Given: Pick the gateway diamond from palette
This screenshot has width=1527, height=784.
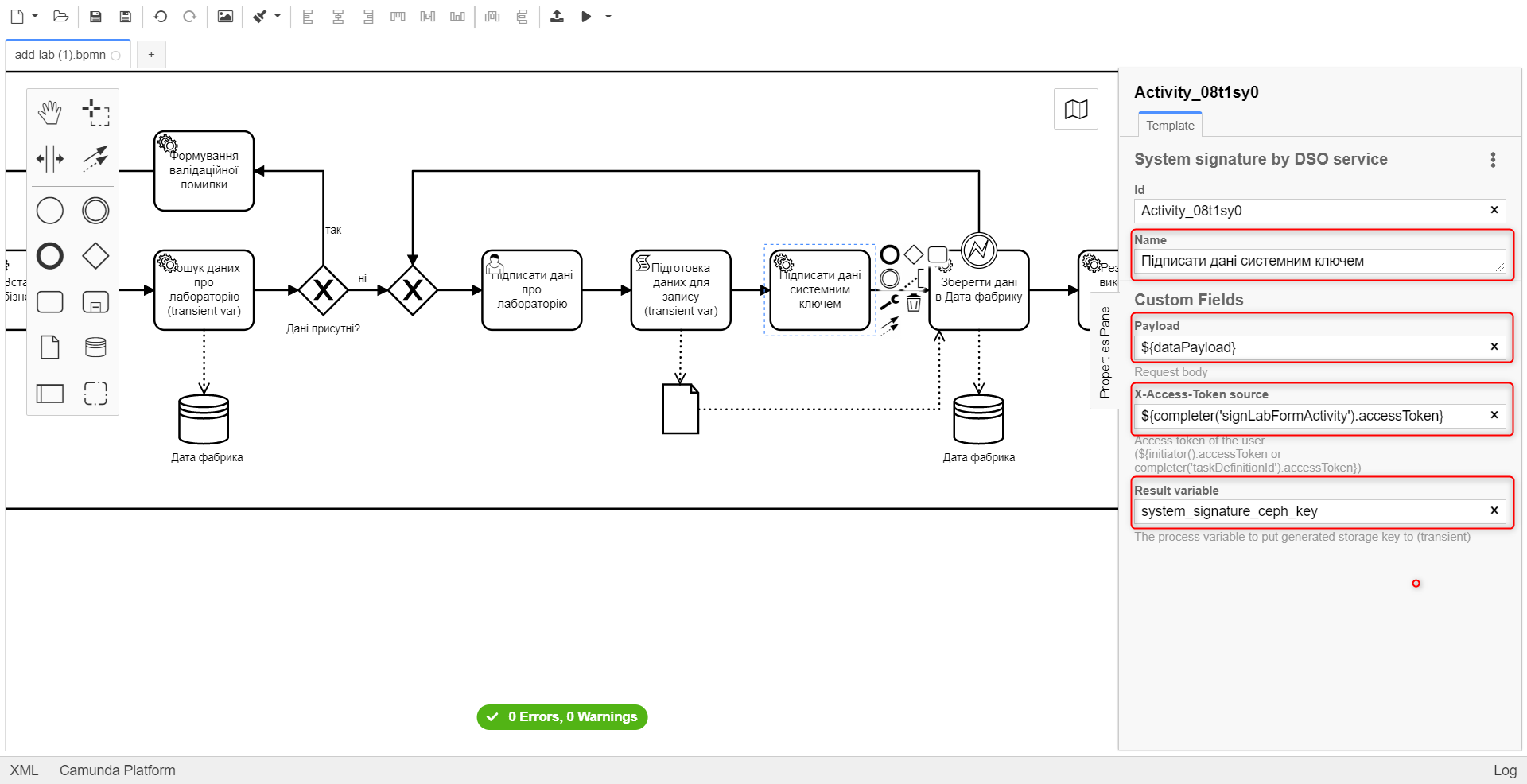Looking at the screenshot, I should (x=95, y=256).
